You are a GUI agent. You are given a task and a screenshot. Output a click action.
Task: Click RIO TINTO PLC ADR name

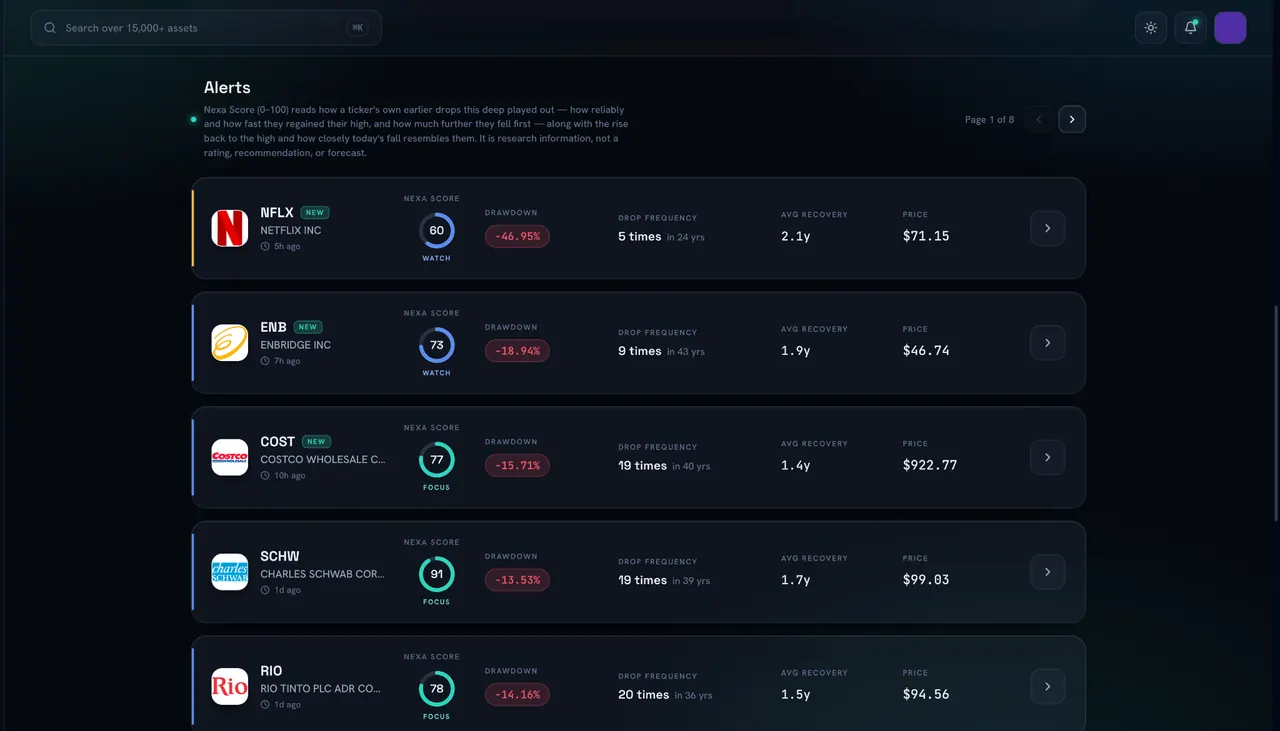[321, 689]
